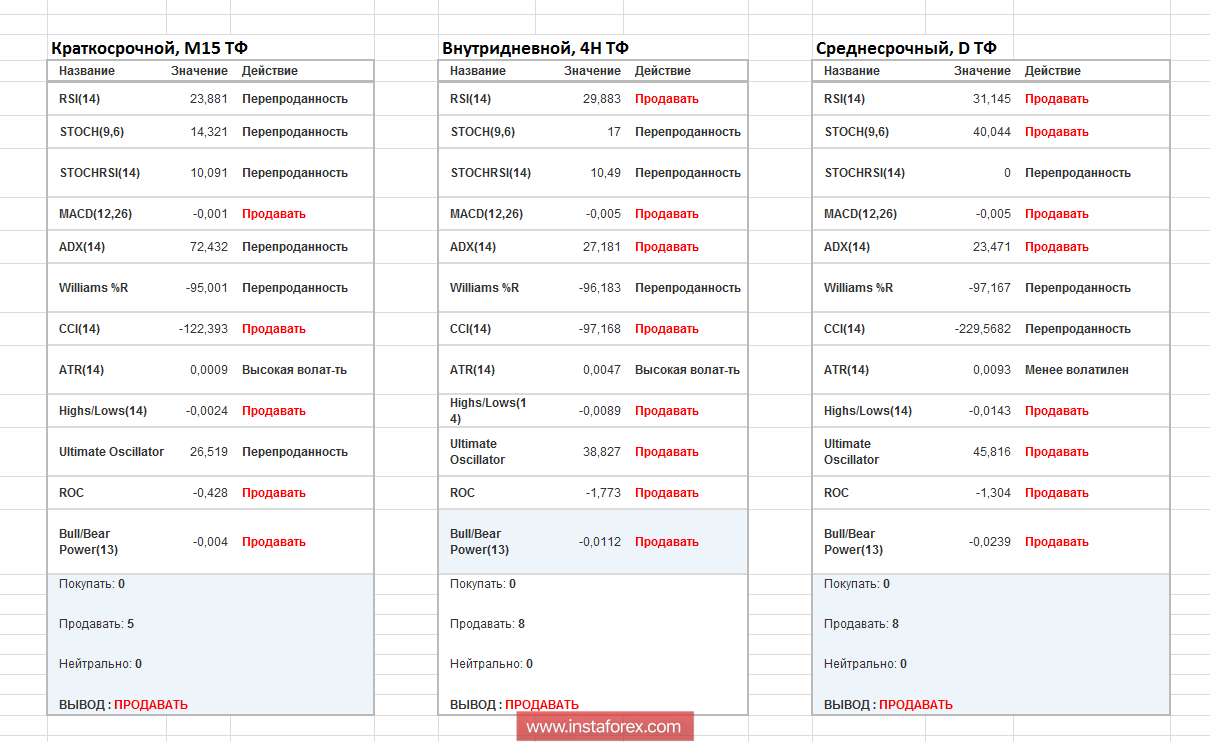The height and width of the screenshot is (742, 1210).
Task: Select the Ultimate Oscillator value 26,519
Action: [209, 452]
